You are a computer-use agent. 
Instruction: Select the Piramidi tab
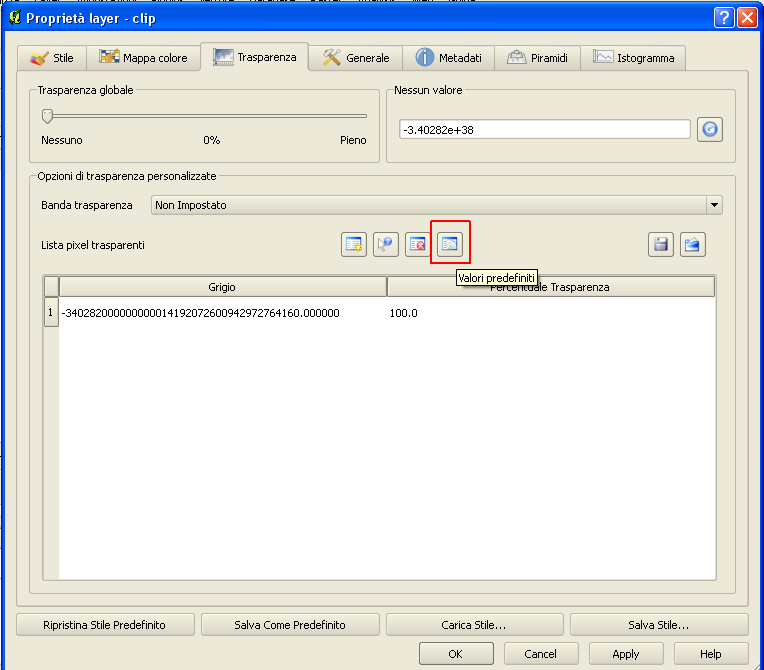(x=538, y=58)
